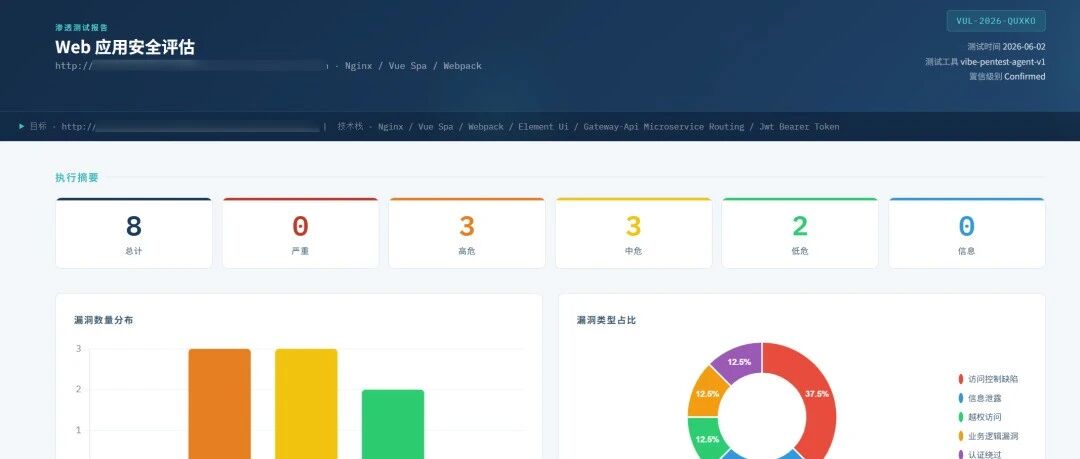Toggle the 认证绕过 legend purple swatch
Viewport: 1080px width, 459px height.
tap(961, 455)
